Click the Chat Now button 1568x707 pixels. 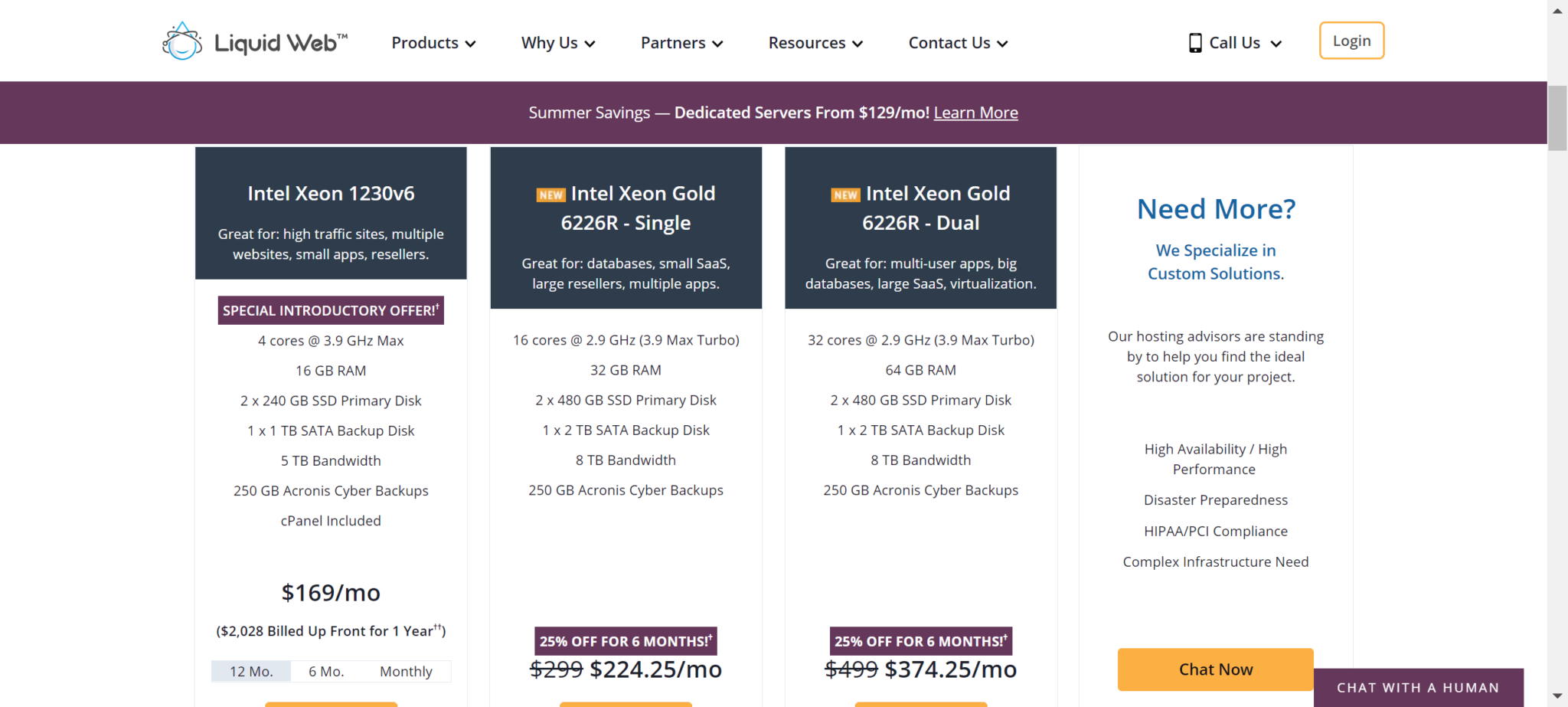1215,669
